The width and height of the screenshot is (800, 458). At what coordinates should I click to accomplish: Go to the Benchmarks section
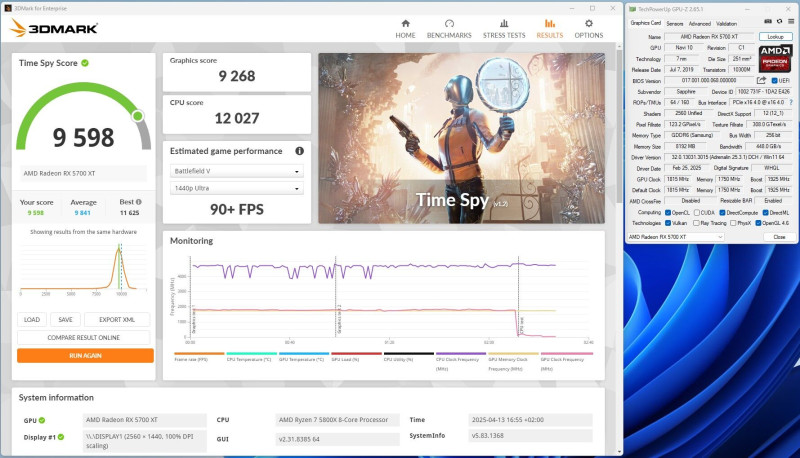click(449, 29)
